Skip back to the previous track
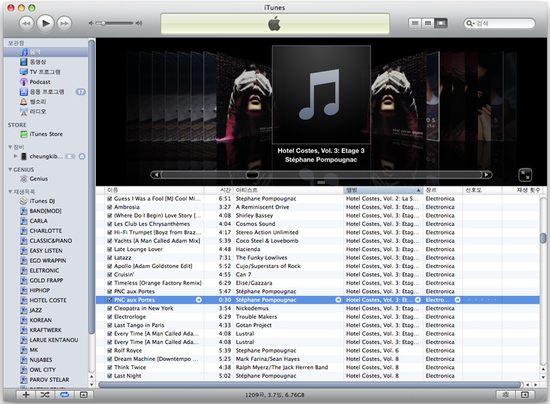Screen dimensions: 550x404 (x=26, y=23)
